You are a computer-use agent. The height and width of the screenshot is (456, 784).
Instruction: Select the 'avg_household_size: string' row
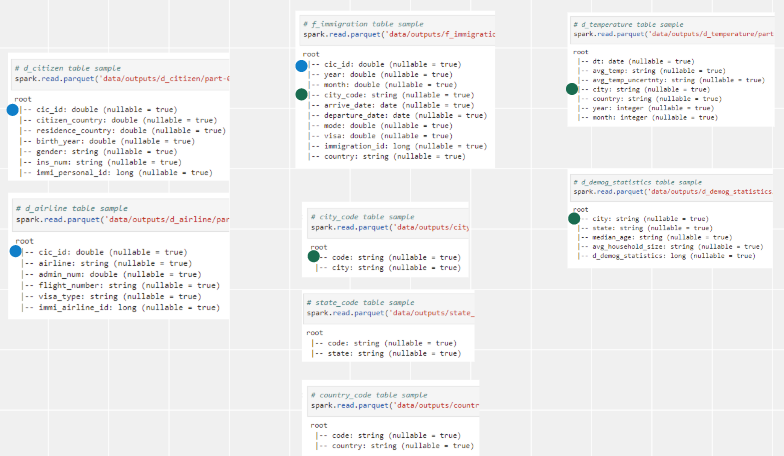pos(672,246)
